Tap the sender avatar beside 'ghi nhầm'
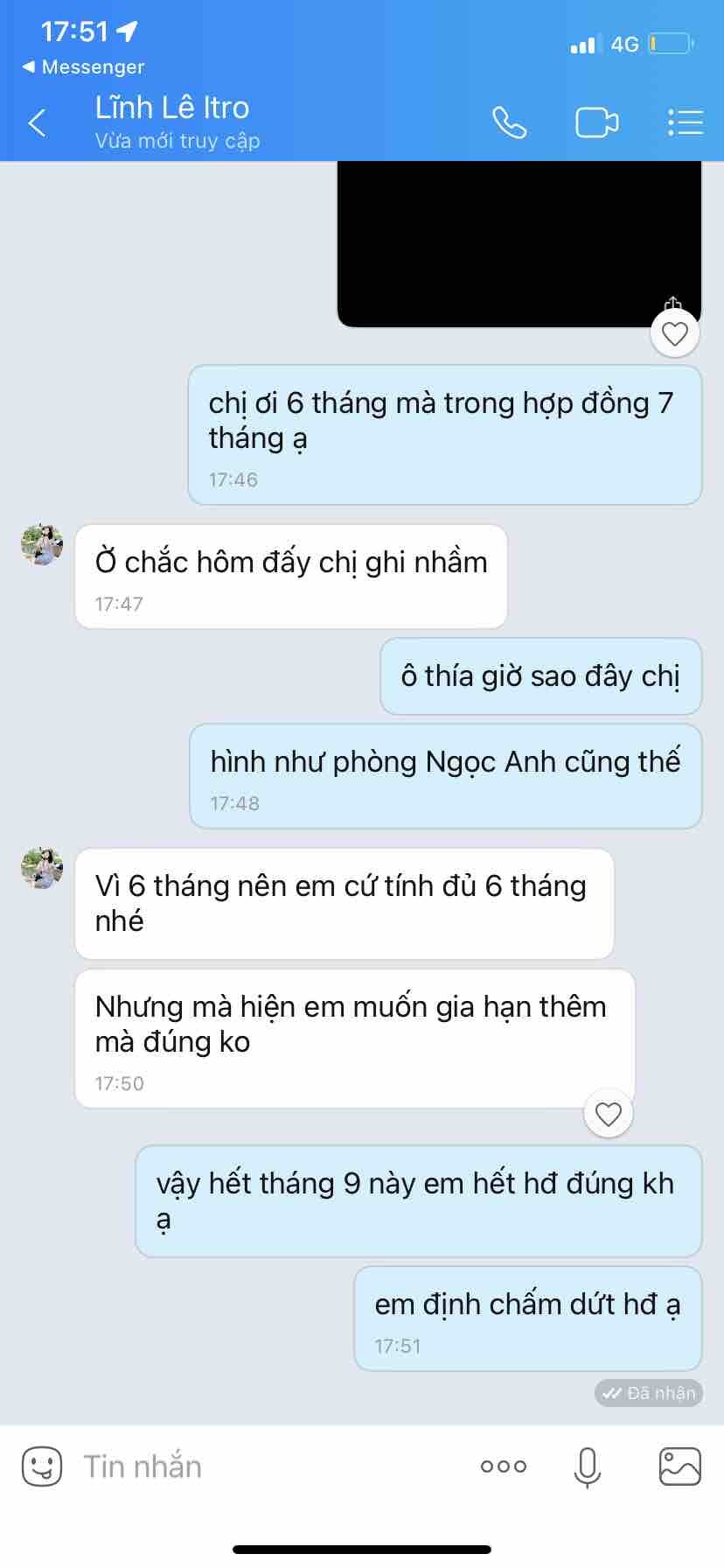The image size is (724, 1568). coord(42,545)
